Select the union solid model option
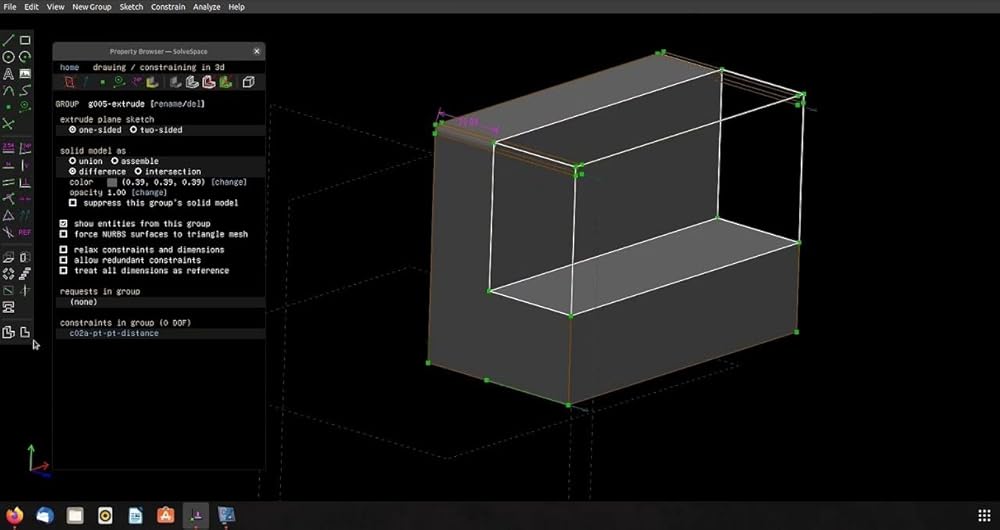 pos(85,161)
